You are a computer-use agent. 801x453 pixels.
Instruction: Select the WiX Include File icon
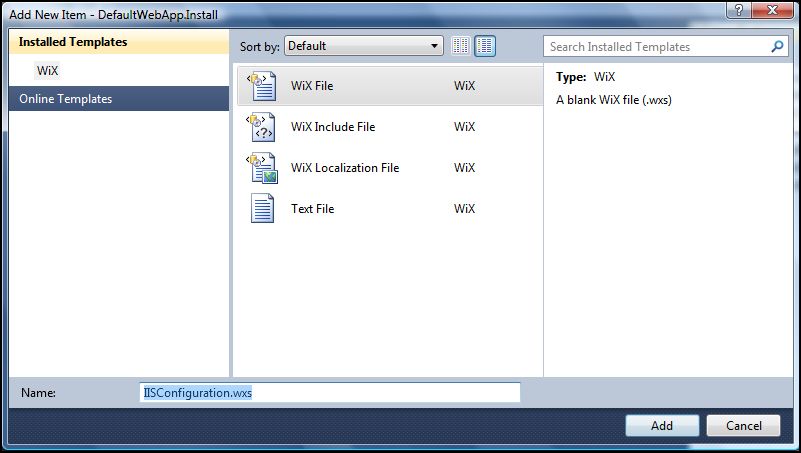click(262, 127)
